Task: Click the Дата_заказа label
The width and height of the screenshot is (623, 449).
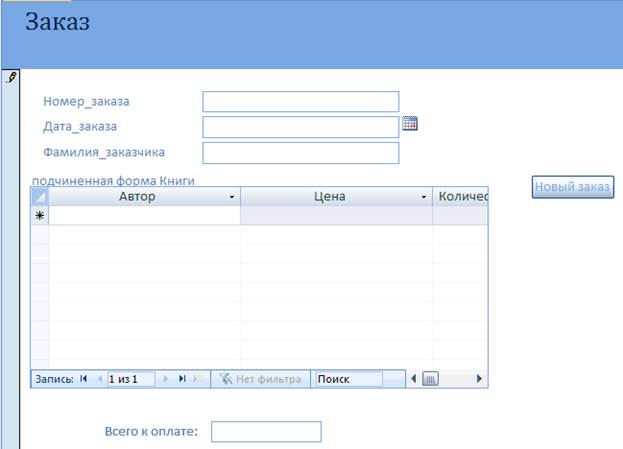Action: tap(80, 126)
